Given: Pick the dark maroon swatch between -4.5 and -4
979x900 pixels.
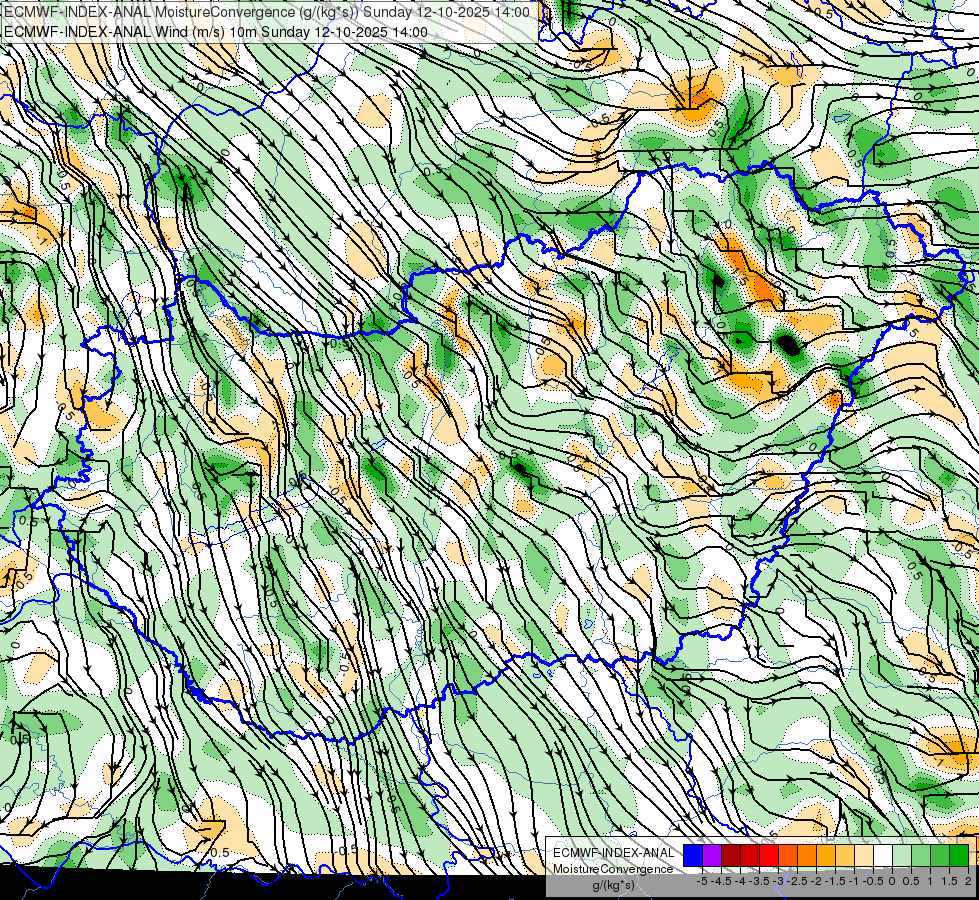Looking at the screenshot, I should click(731, 855).
